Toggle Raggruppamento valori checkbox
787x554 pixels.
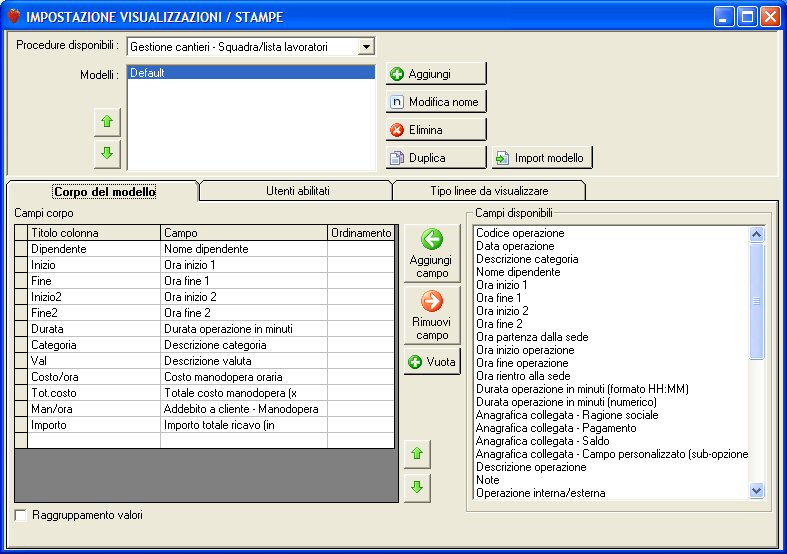21,515
